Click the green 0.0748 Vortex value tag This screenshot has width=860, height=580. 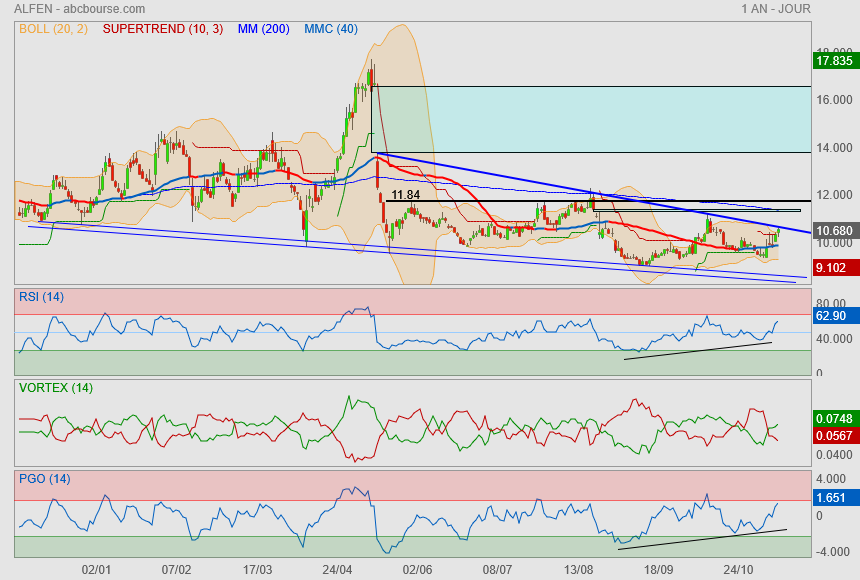(834, 418)
